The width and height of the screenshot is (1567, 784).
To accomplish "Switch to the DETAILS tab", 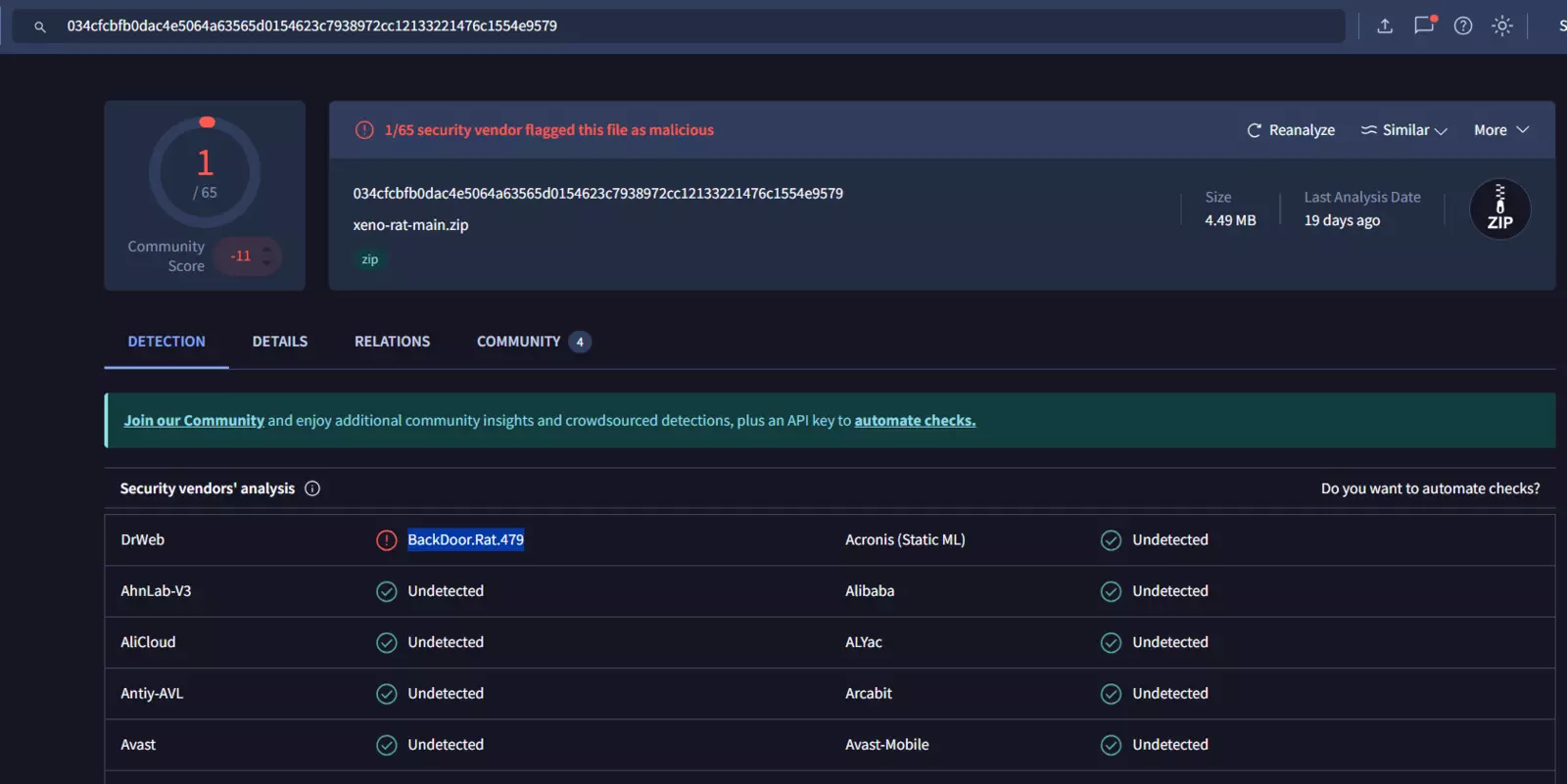I will click(280, 342).
